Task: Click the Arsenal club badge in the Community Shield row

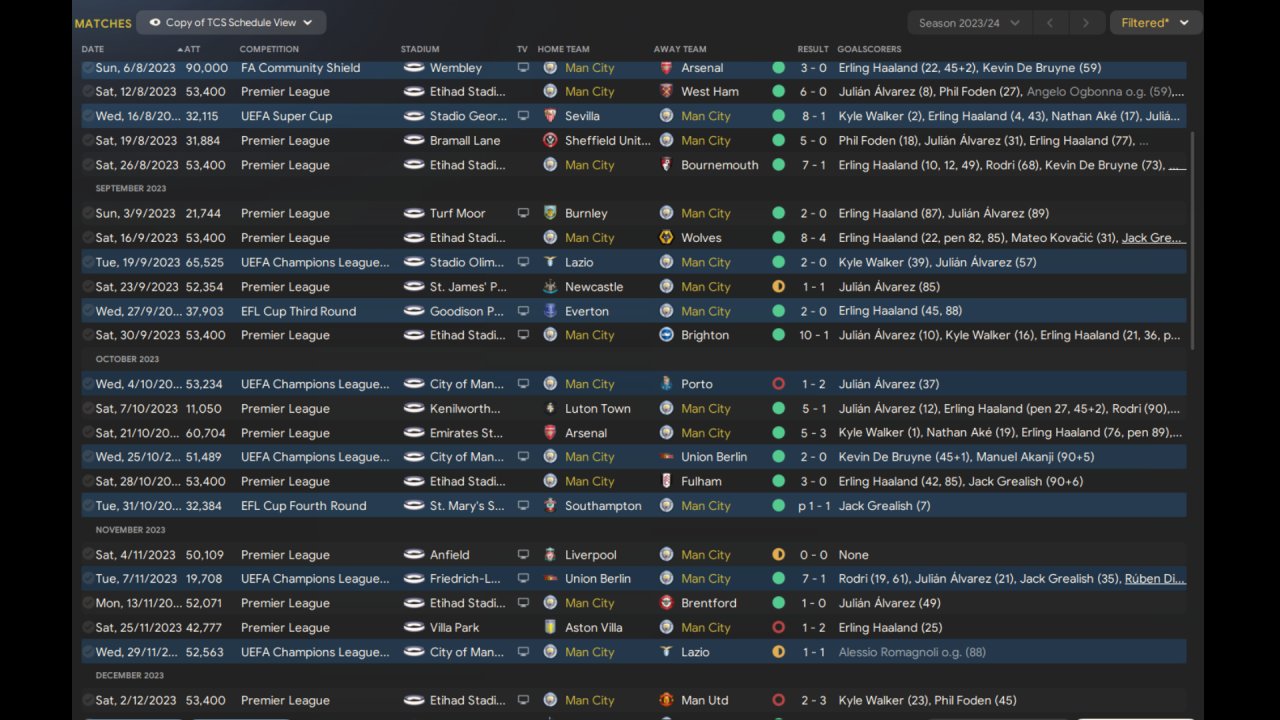Action: point(666,68)
